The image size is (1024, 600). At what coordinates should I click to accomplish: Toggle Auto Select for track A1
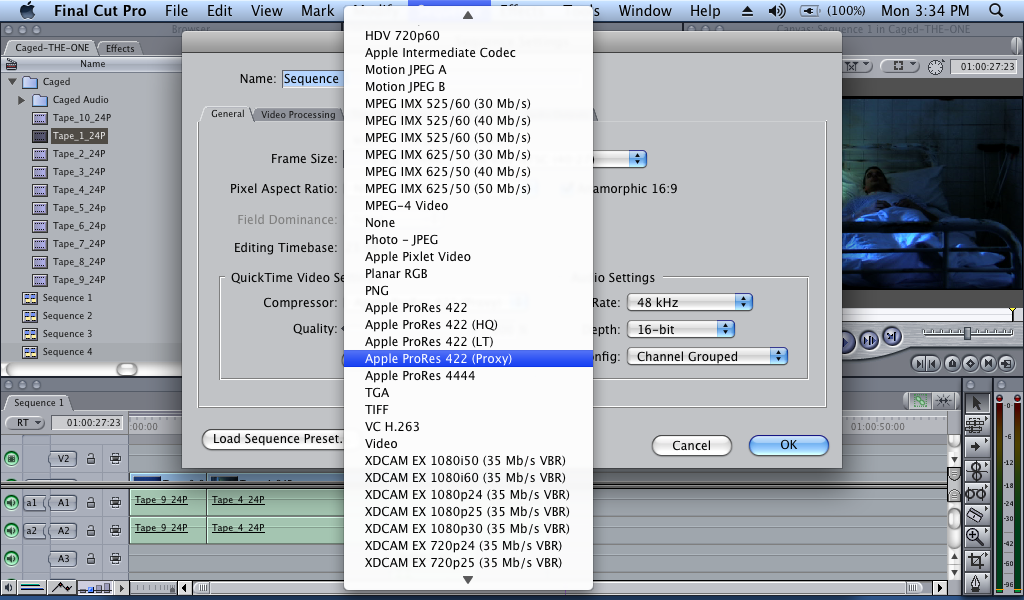tap(115, 503)
